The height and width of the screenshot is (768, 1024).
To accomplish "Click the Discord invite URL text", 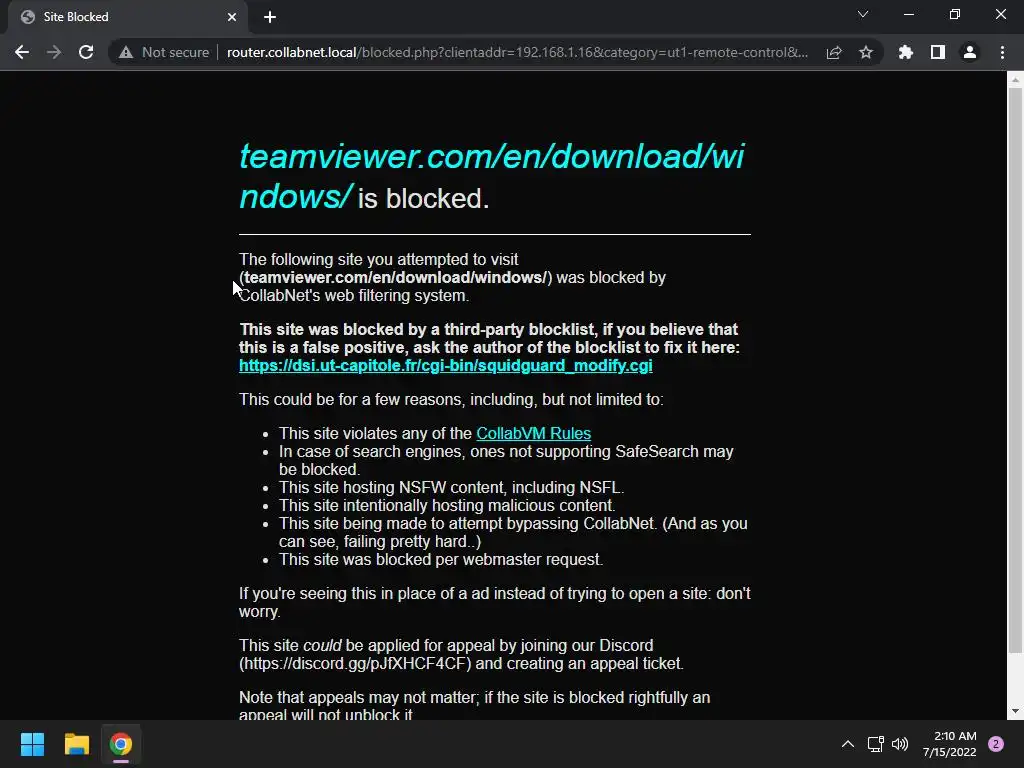I will pyautogui.click(x=355, y=664).
